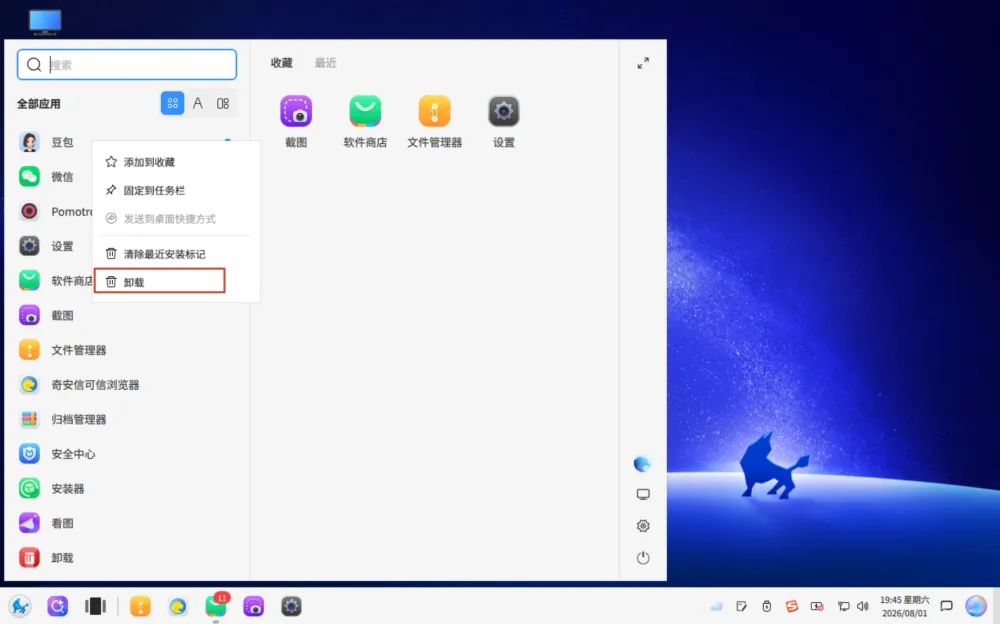This screenshot has width=1000, height=624.
Task: Launch Pomotroid from the all apps list
Action: coord(54,211)
